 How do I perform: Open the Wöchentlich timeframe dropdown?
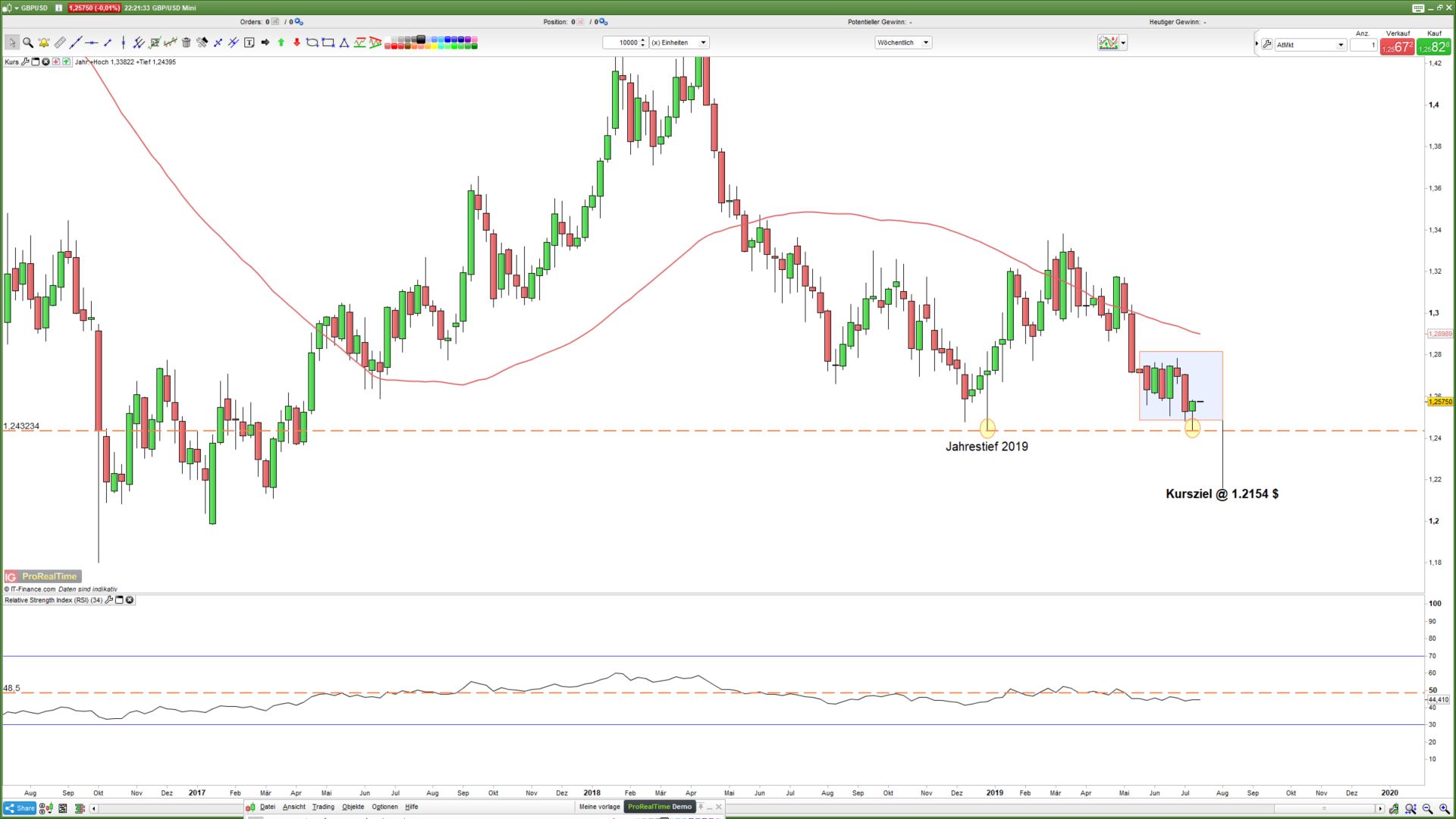point(902,42)
